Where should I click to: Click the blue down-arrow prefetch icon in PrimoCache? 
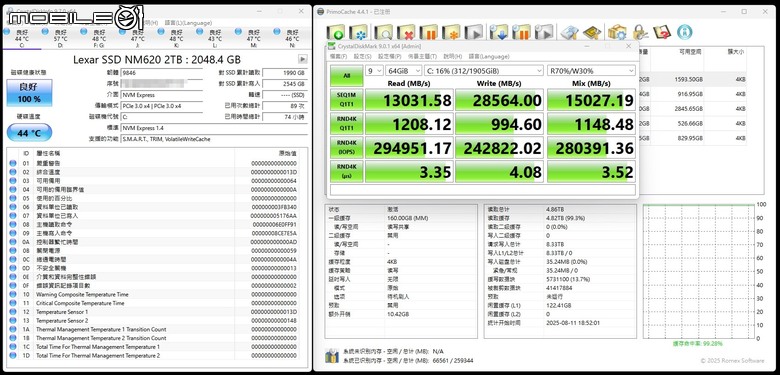pyautogui.click(x=498, y=33)
